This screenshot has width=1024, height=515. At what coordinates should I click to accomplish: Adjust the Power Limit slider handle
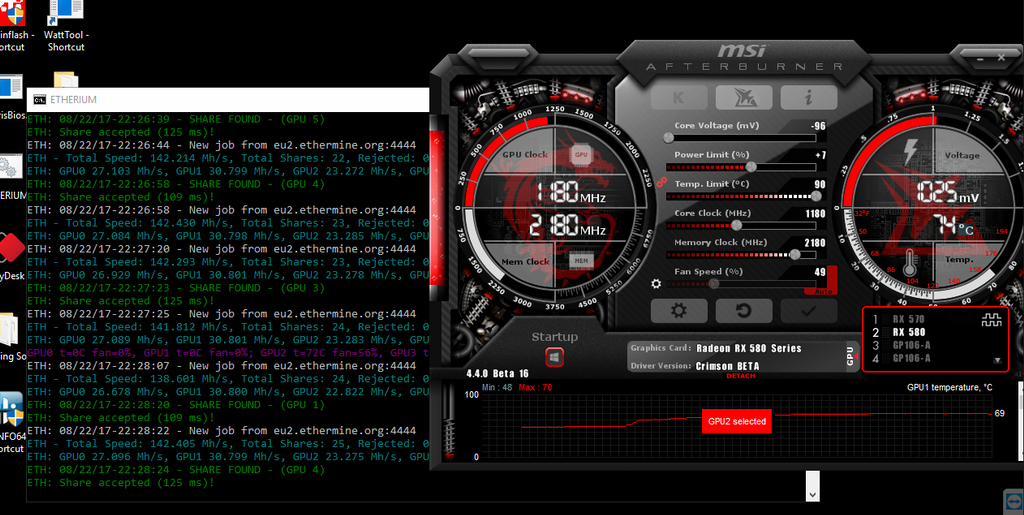(751, 167)
